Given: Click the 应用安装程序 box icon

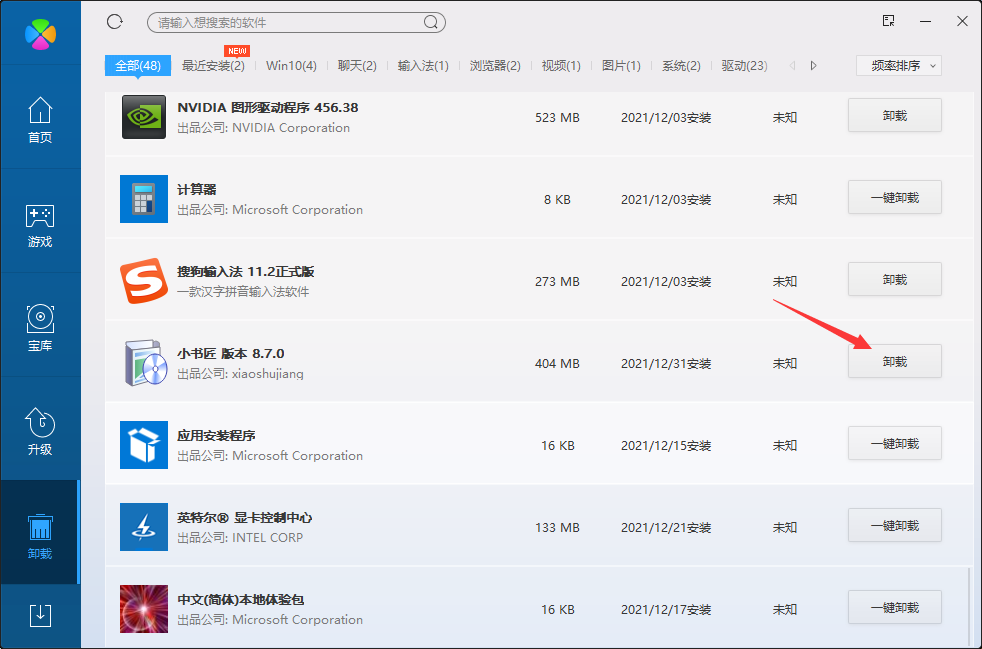Looking at the screenshot, I should tap(144, 445).
